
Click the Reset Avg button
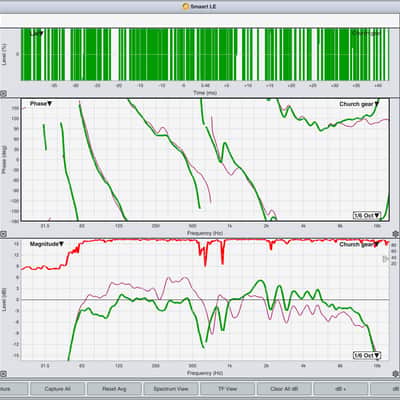coord(114,389)
